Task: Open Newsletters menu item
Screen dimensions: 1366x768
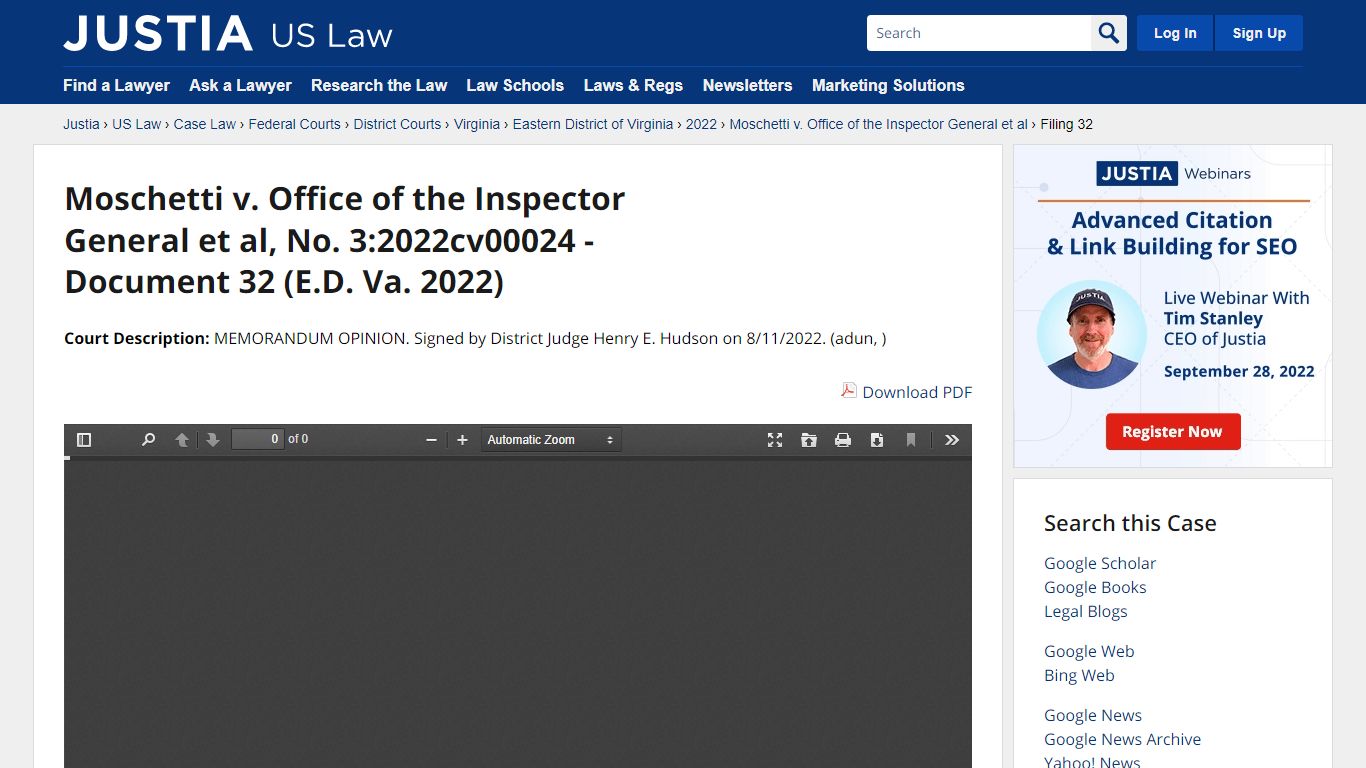Action: tap(747, 86)
